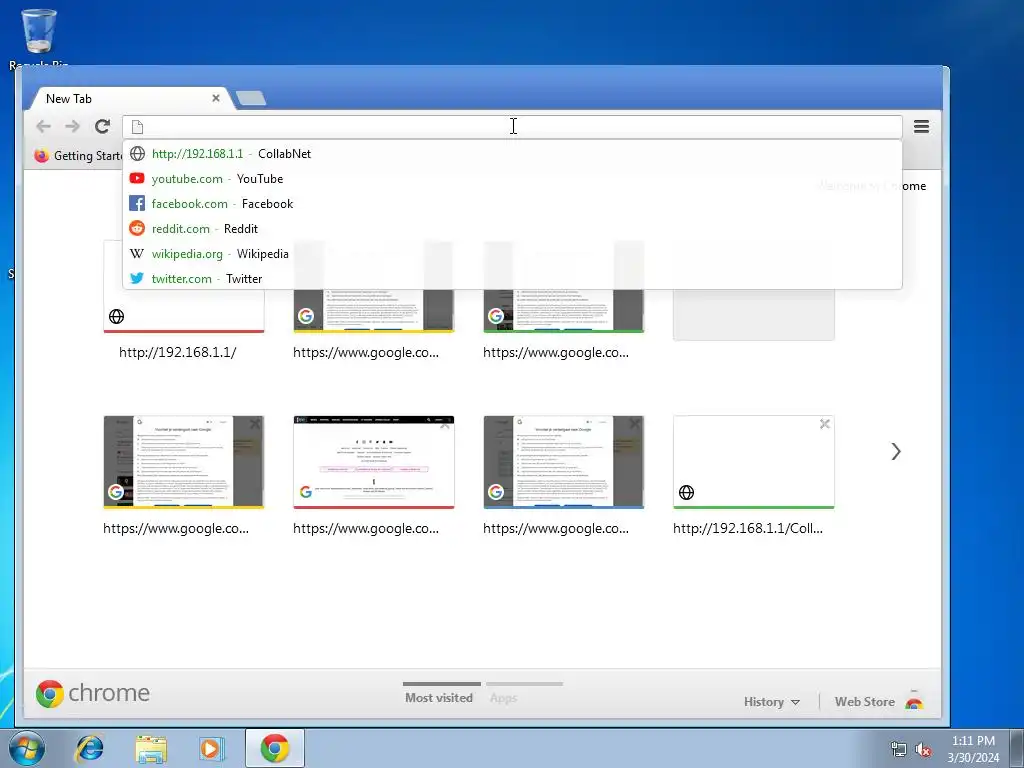Click the muted volume tray icon
This screenshot has height=768, width=1024.
[x=923, y=750]
